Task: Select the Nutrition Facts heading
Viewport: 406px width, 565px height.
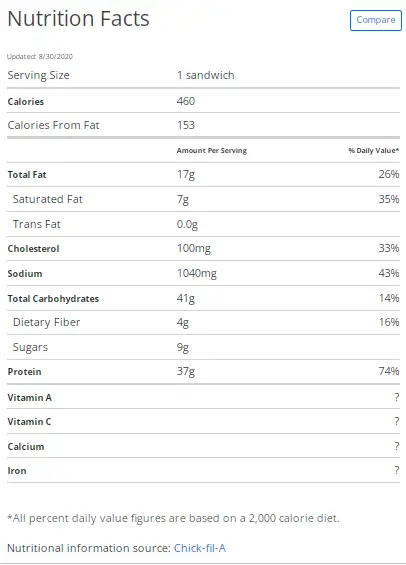Action: (78, 18)
